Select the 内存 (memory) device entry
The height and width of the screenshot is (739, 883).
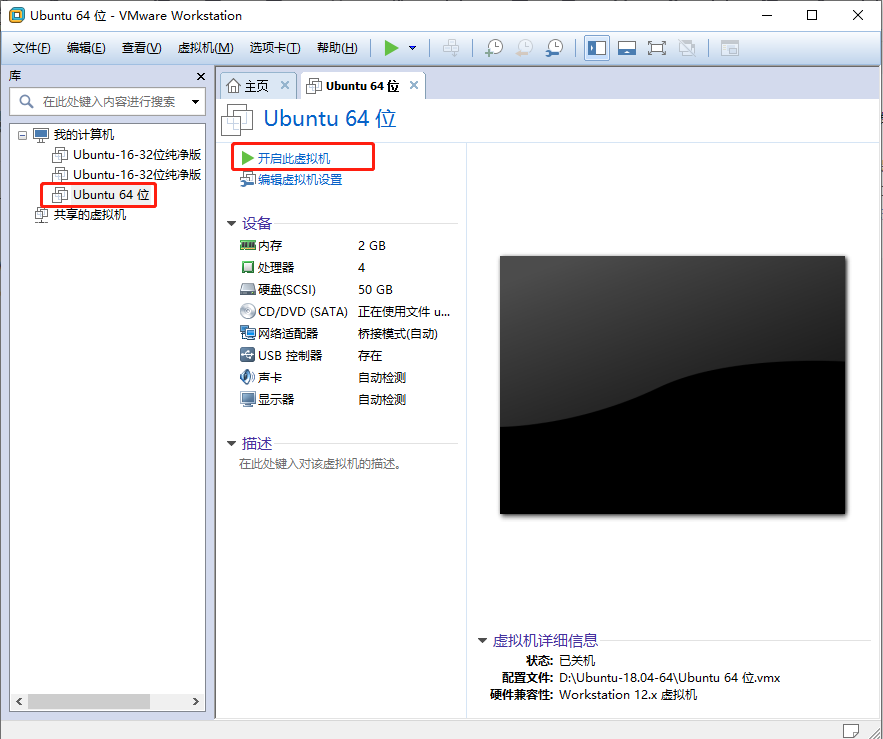pyautogui.click(x=272, y=245)
